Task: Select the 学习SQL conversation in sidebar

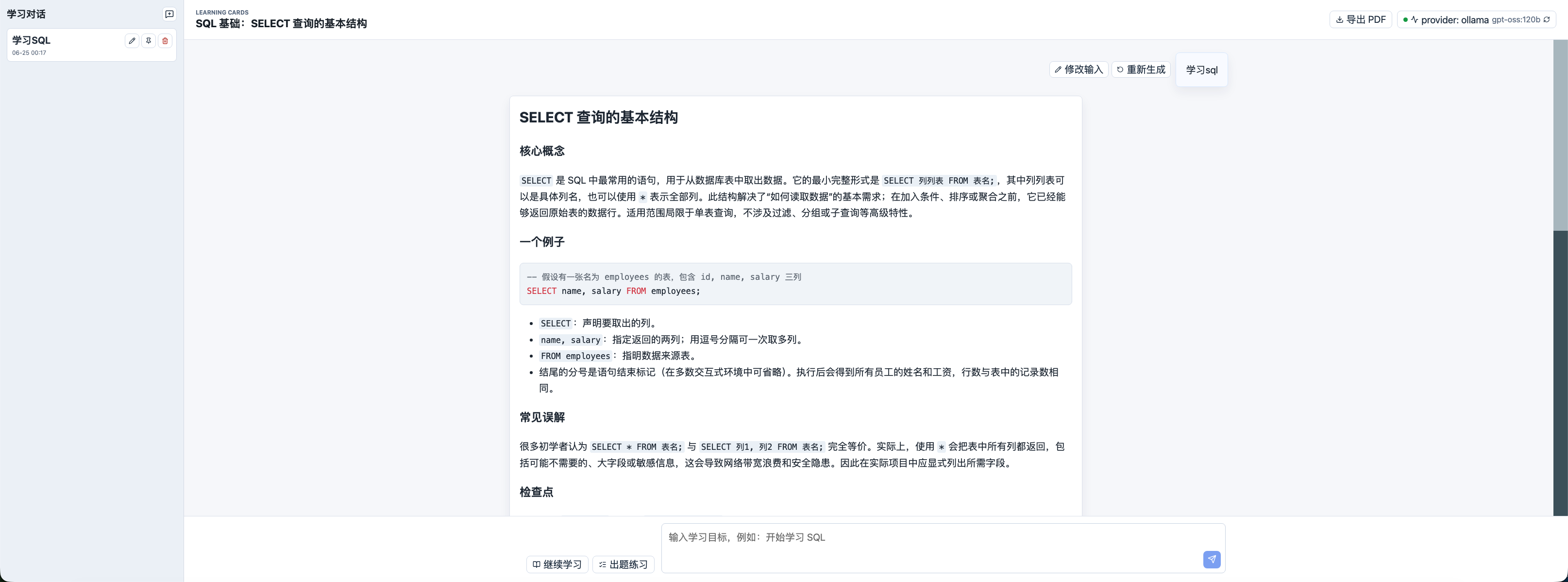Action: pyautogui.click(x=91, y=45)
